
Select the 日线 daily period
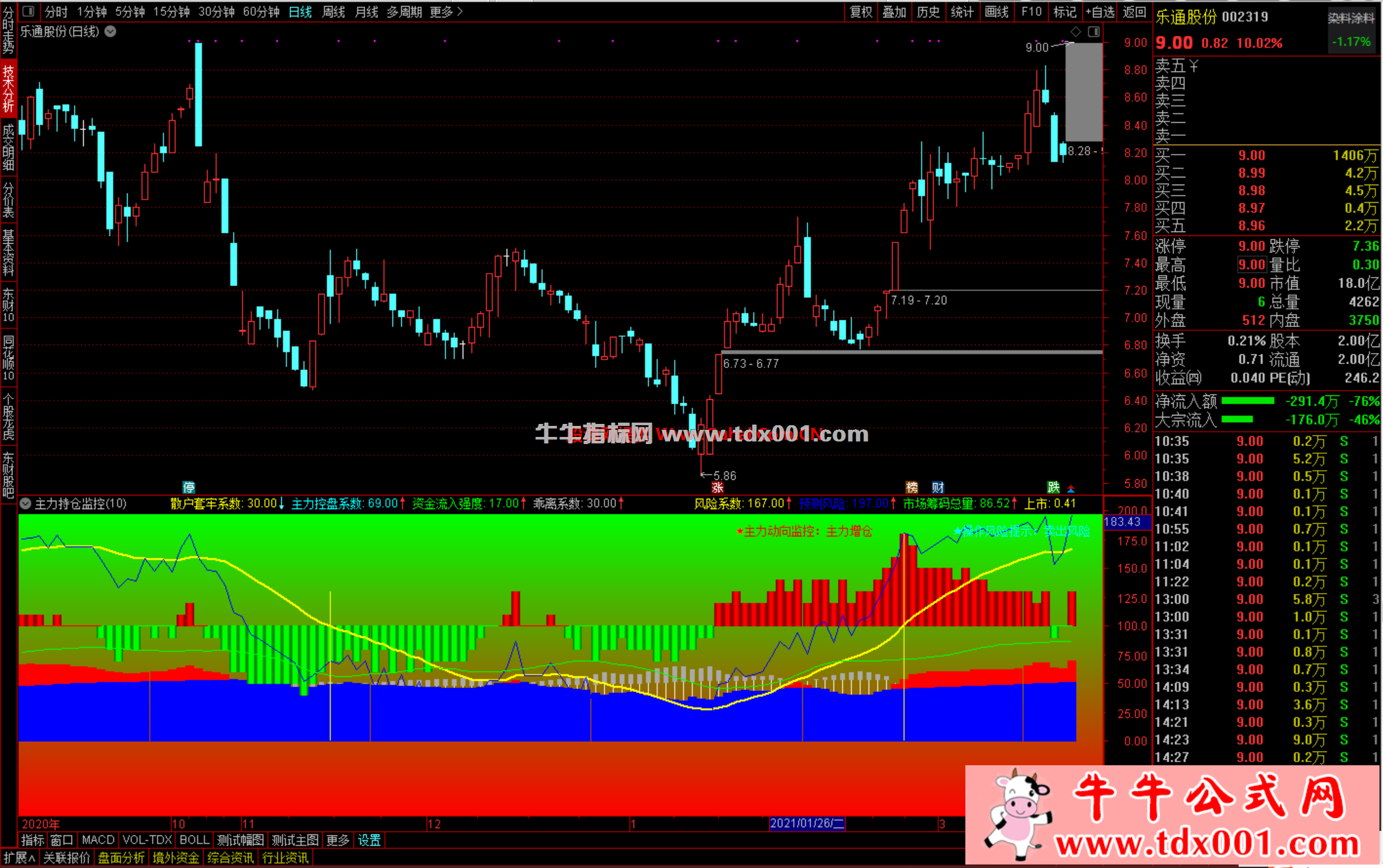click(x=300, y=12)
